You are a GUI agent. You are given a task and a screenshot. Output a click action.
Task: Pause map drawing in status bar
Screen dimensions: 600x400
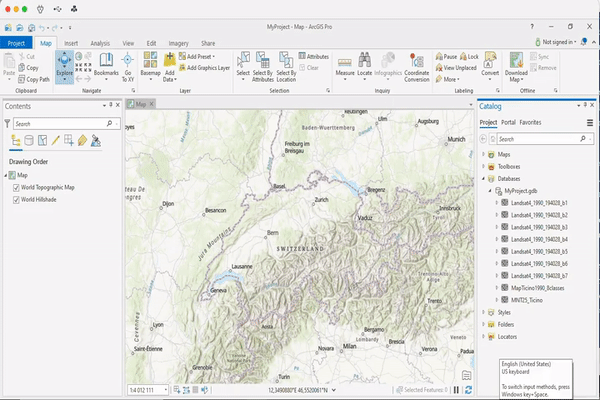pos(456,390)
